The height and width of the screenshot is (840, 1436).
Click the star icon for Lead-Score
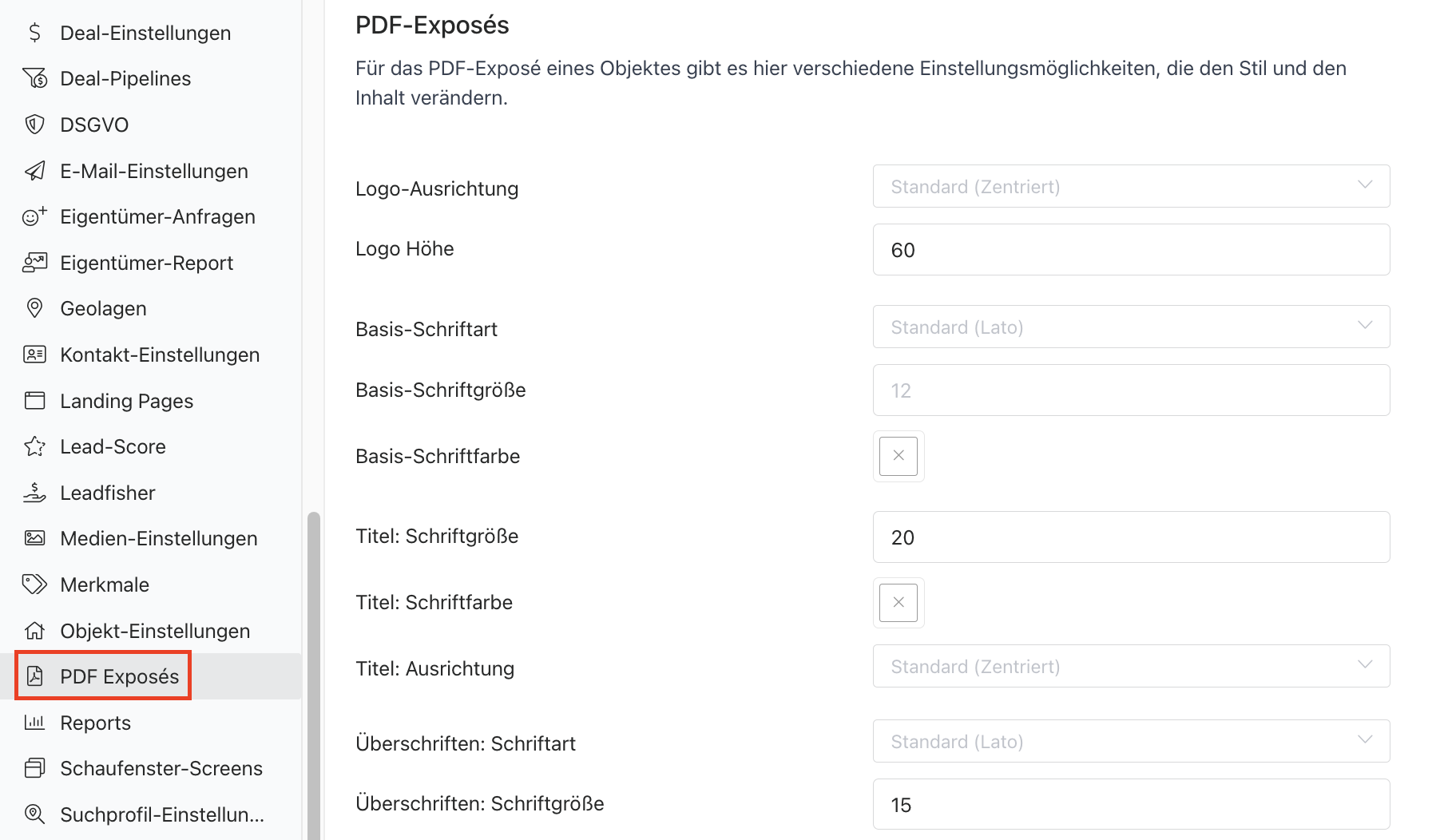34,446
